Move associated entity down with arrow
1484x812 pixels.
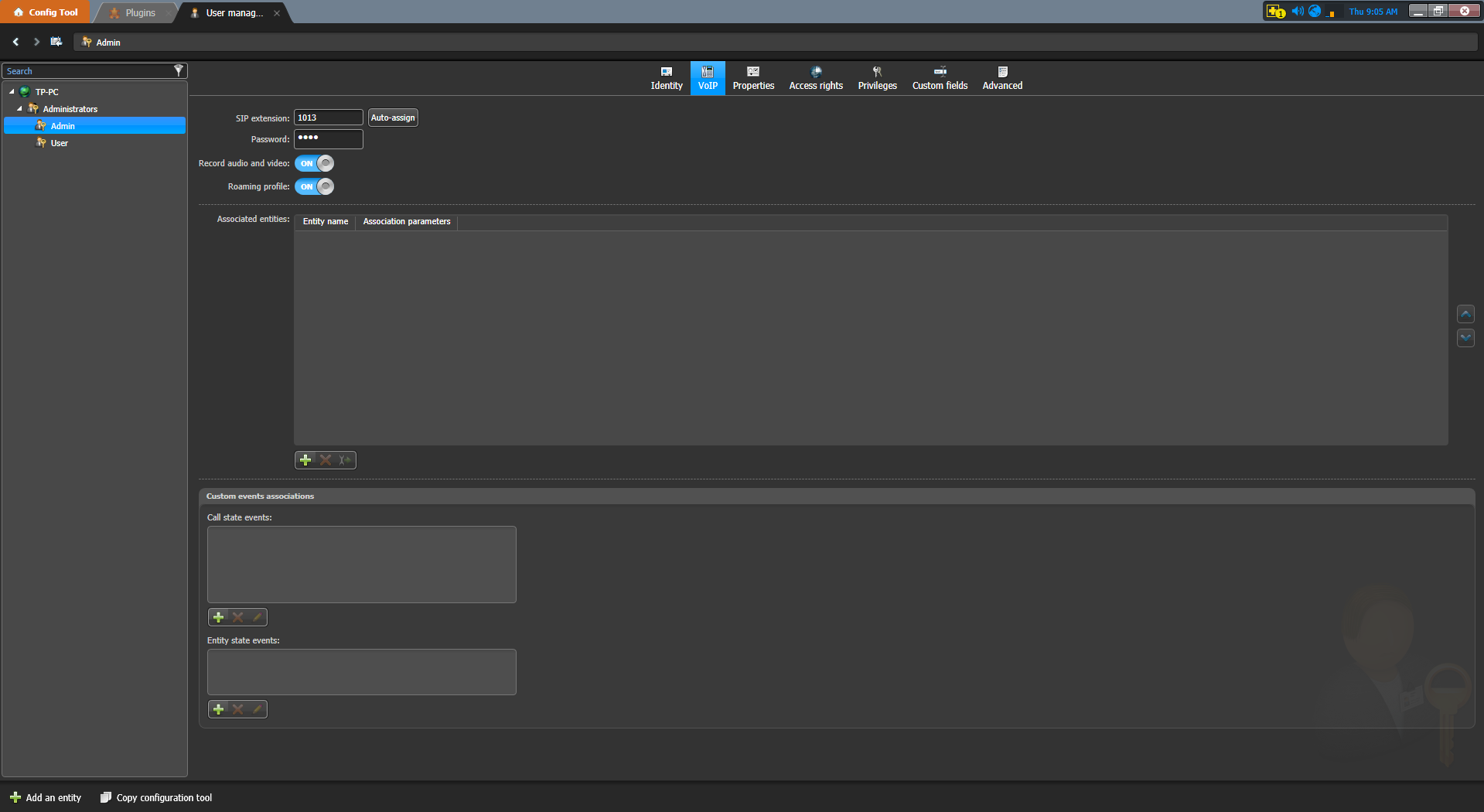[x=1465, y=338]
